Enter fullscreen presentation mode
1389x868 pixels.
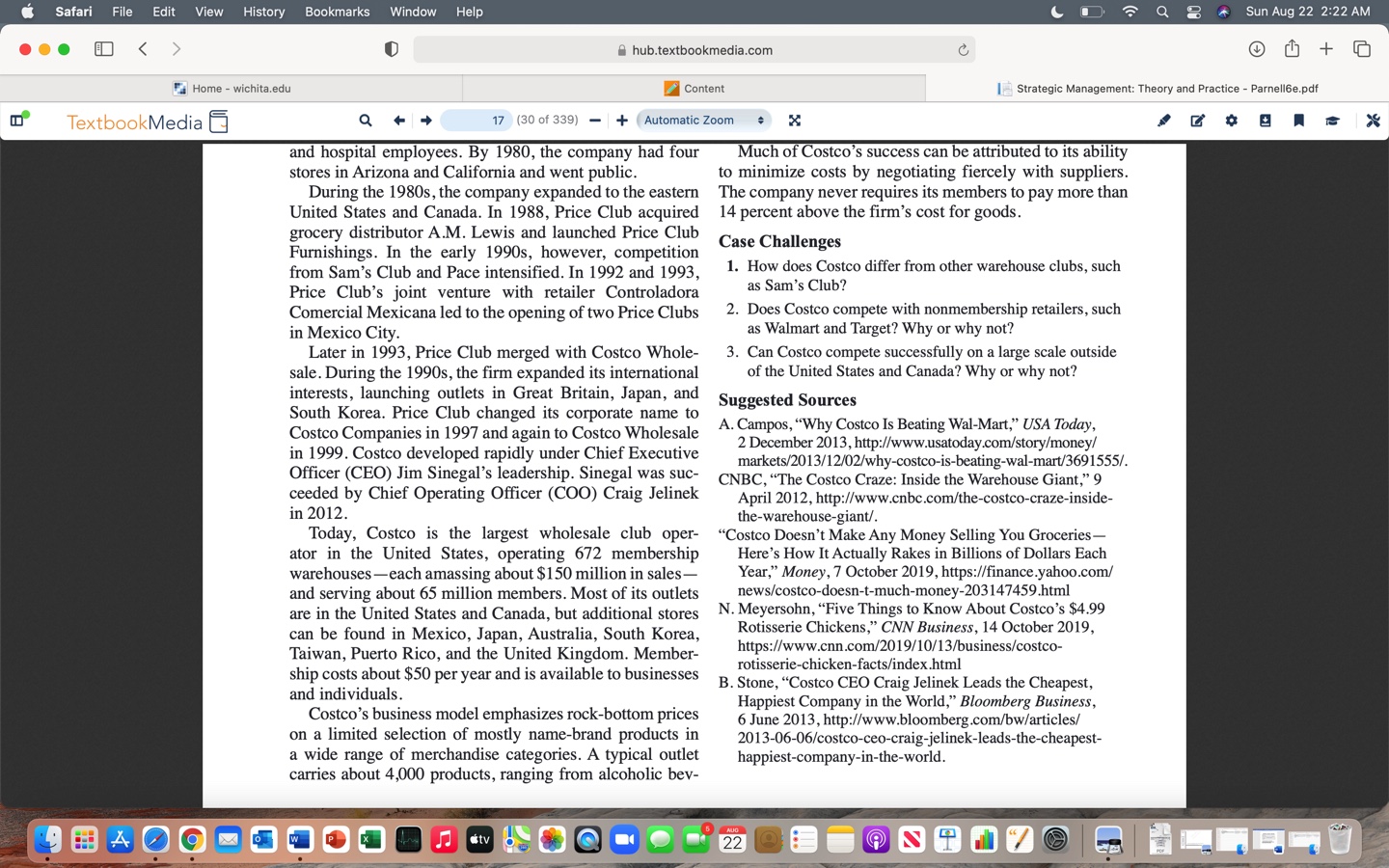(x=795, y=121)
